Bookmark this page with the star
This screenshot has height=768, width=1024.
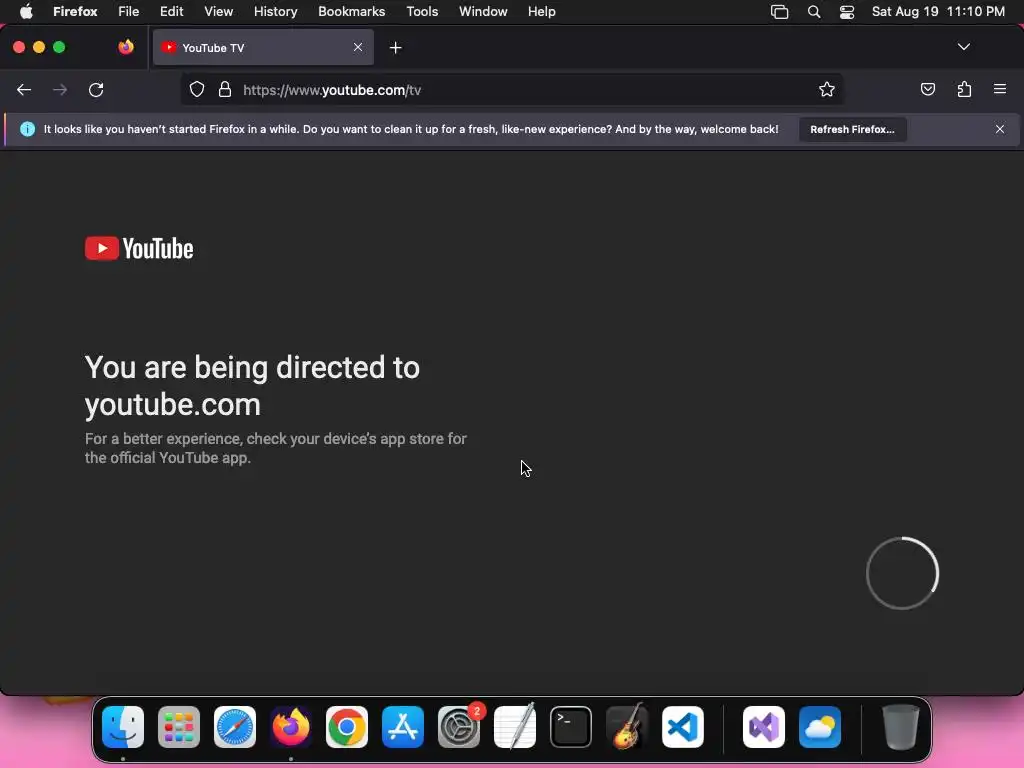click(x=827, y=89)
